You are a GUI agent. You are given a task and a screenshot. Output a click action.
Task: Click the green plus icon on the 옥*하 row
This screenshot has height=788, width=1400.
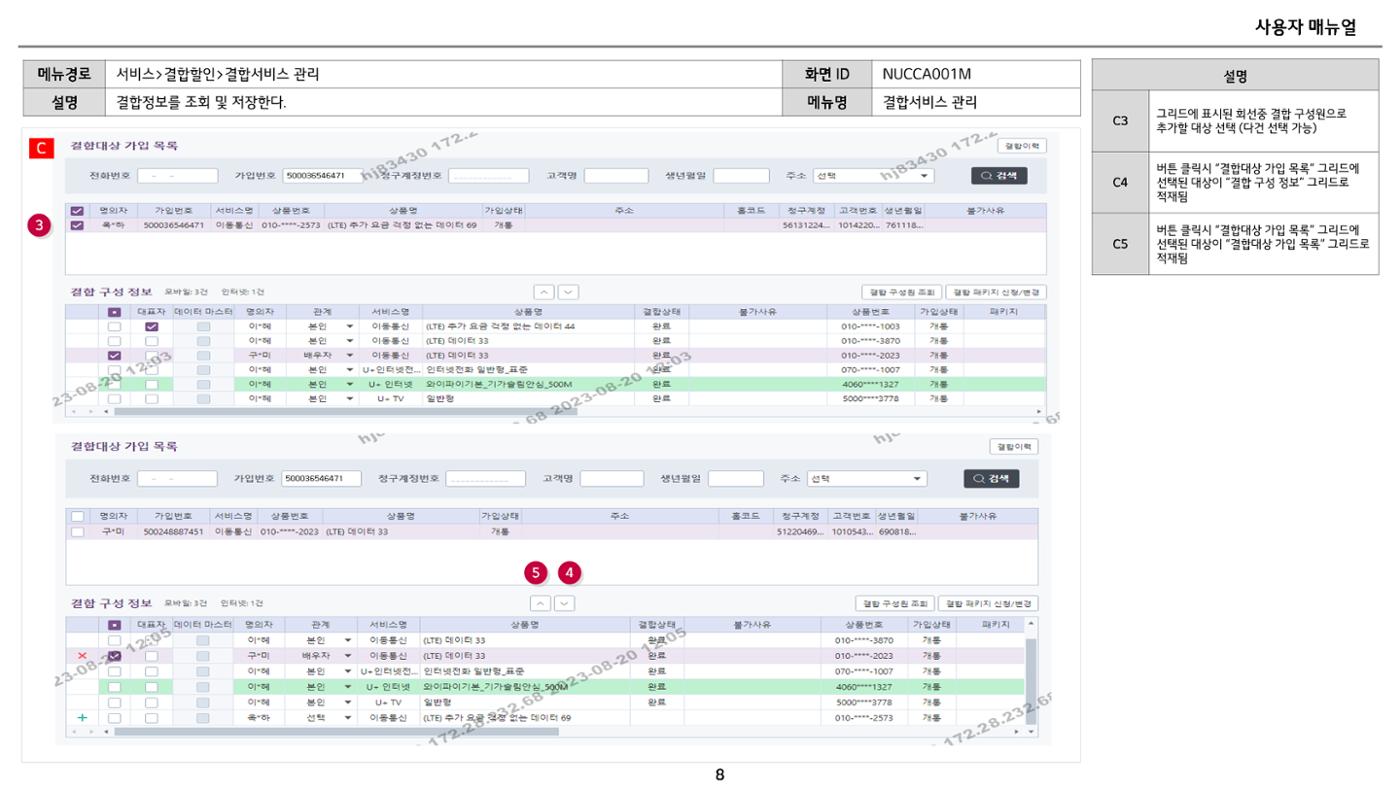[82, 718]
